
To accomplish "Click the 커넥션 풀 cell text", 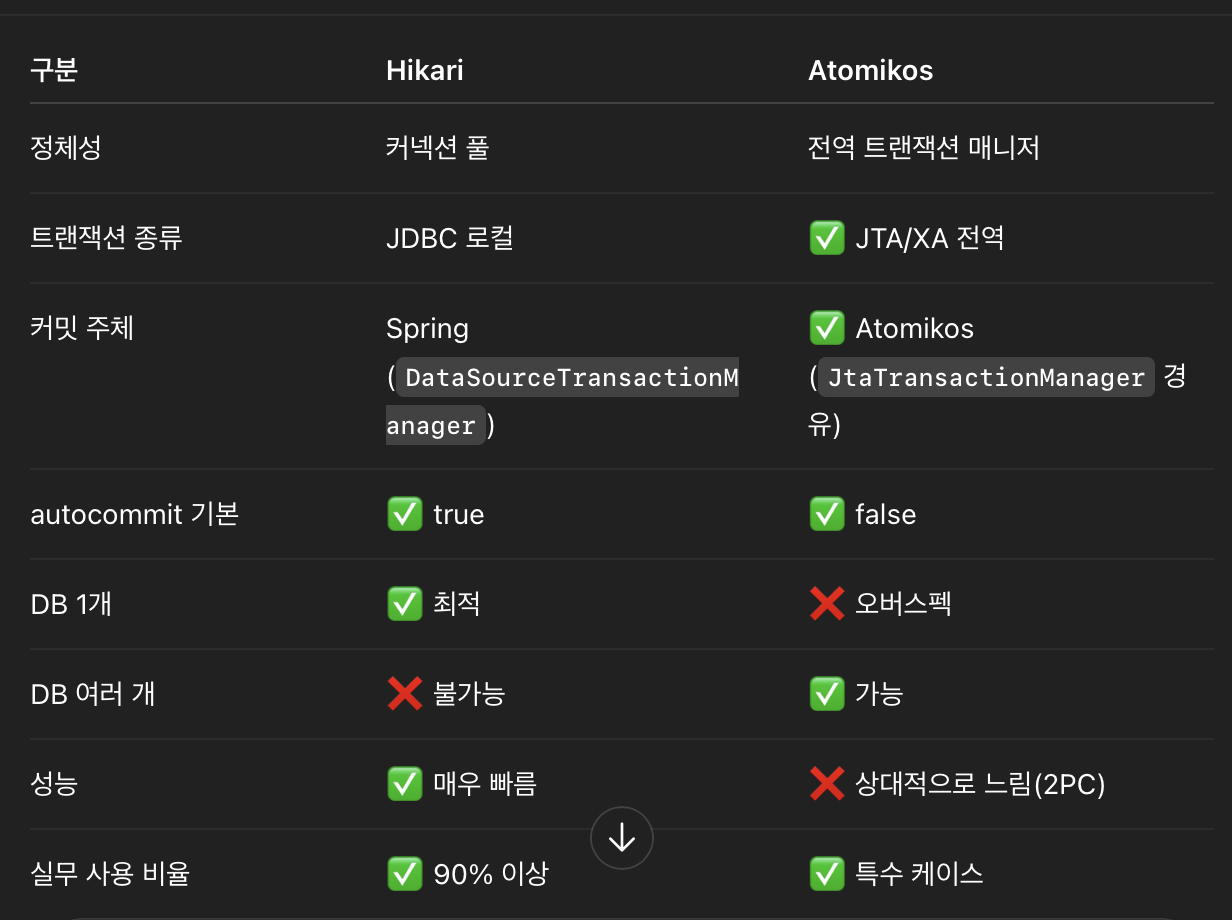I will (x=437, y=148).
